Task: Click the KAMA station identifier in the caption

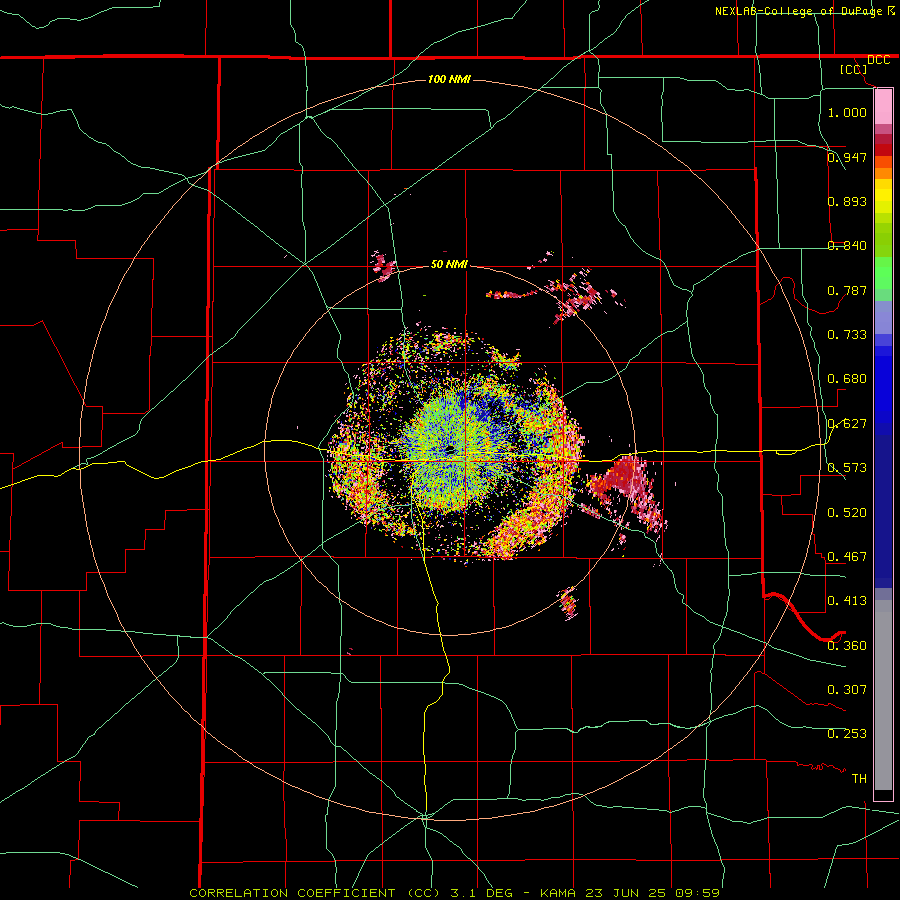Action: [x=558, y=893]
